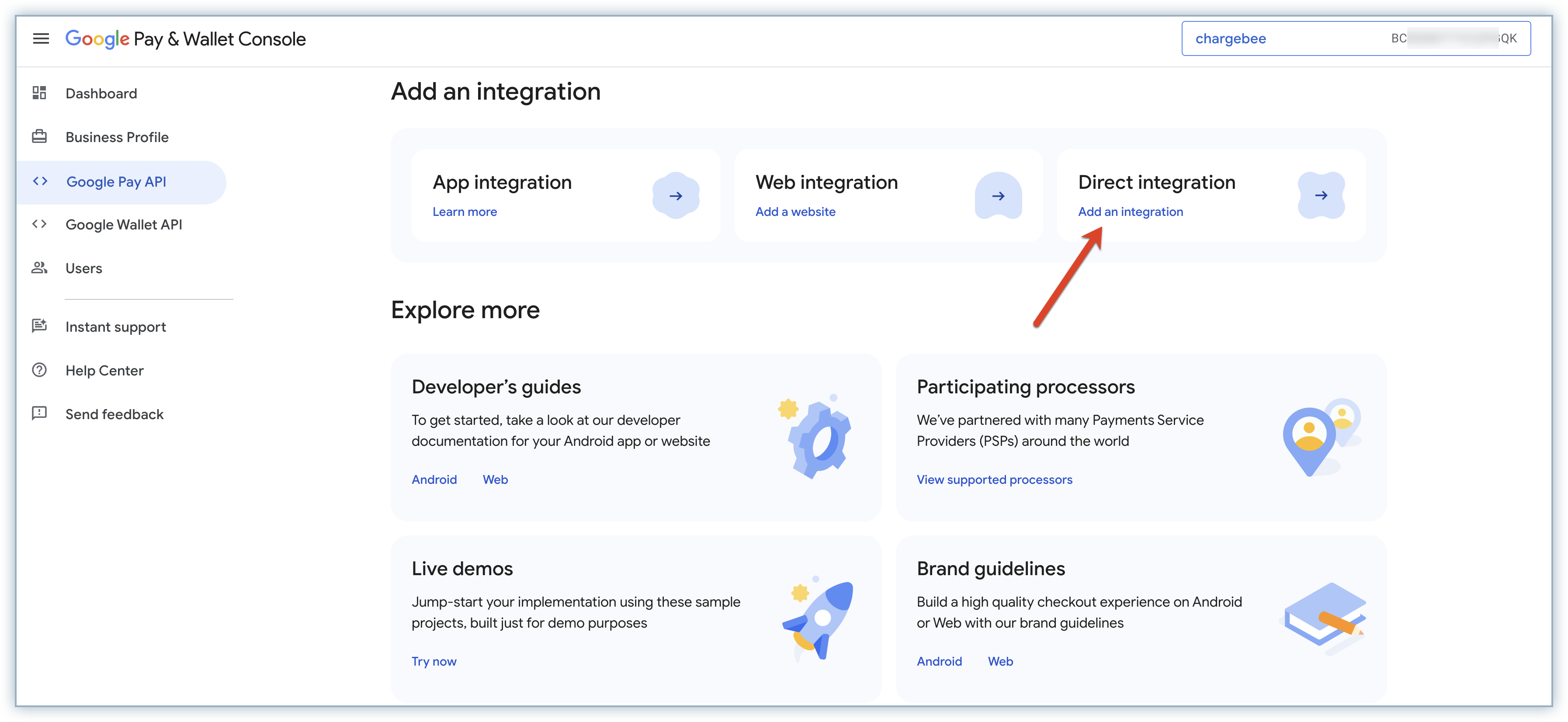Screen dimensions: 1568x722
Task: Click View supported processors link
Action: [995, 480]
